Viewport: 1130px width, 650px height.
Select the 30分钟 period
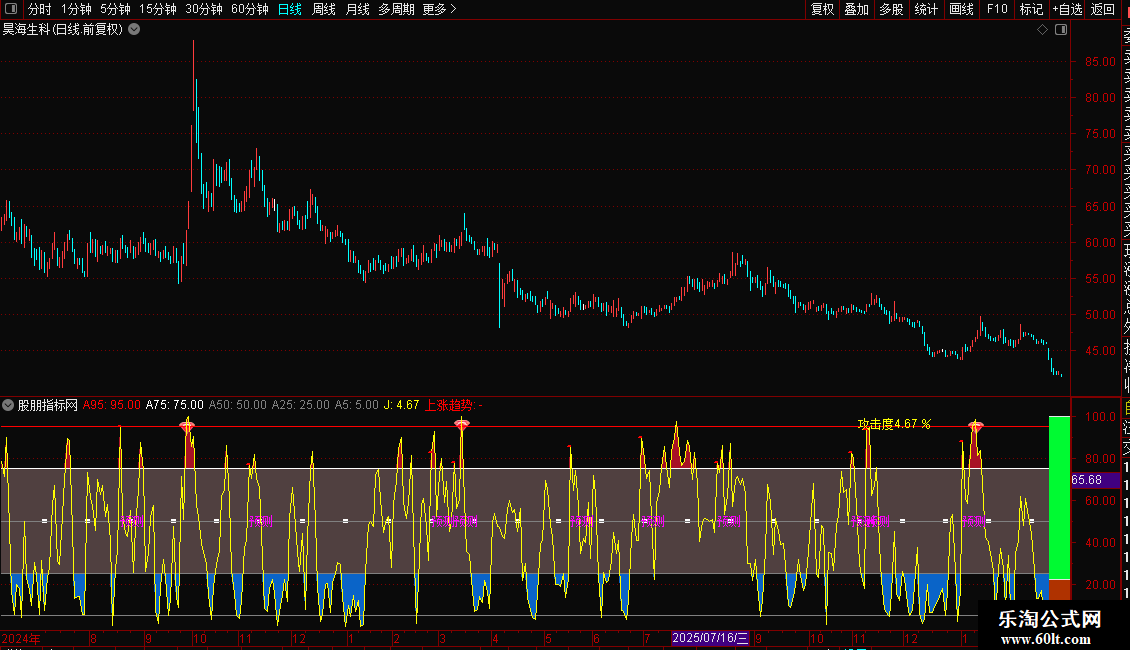click(x=204, y=9)
